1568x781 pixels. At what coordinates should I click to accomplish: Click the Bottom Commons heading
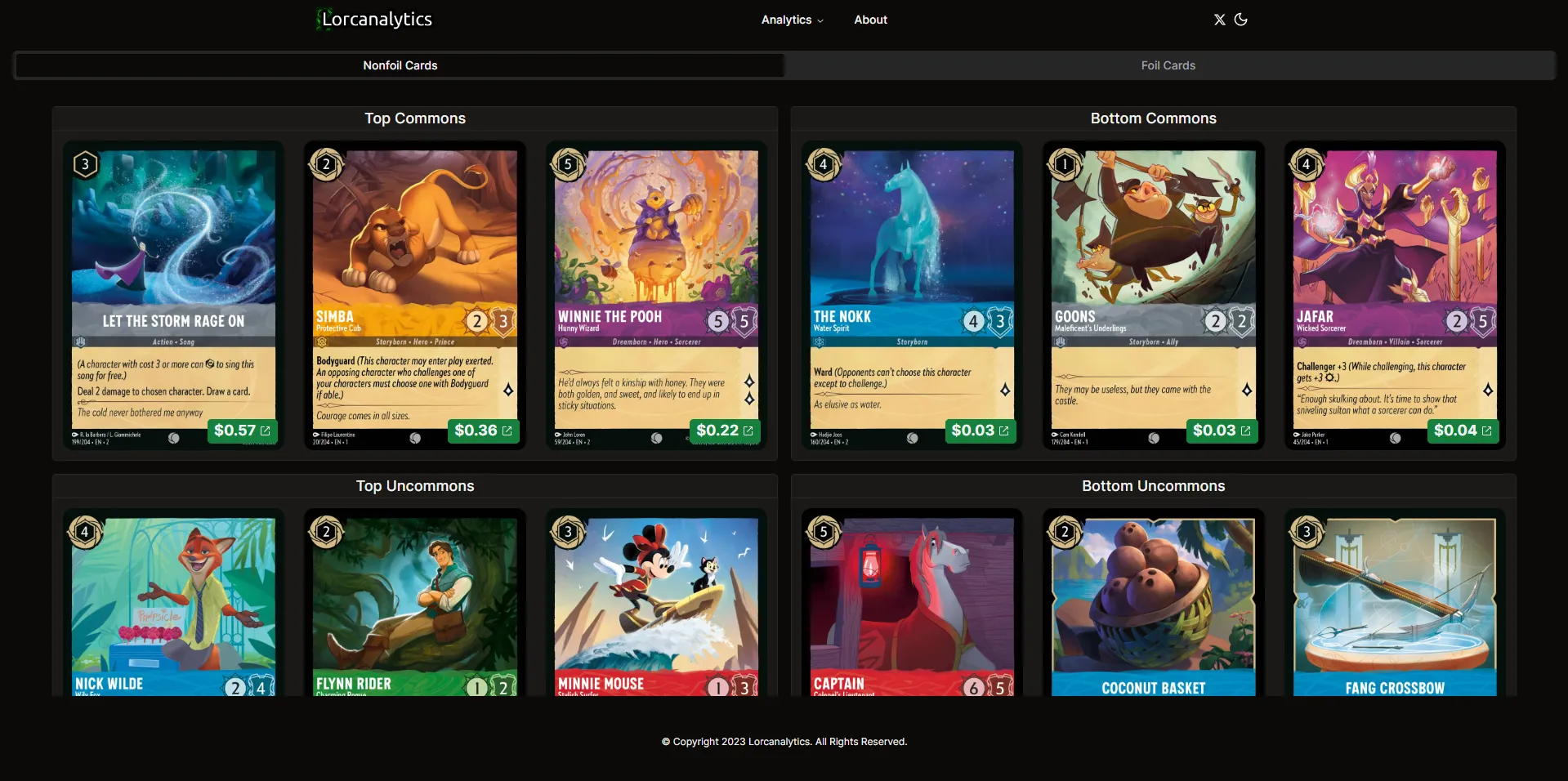pos(1153,118)
